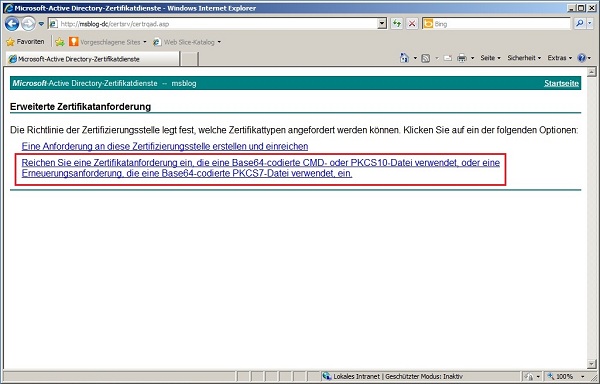The image size is (600, 384).
Task: Open the recent pages dropdown arrow
Action: [41, 24]
